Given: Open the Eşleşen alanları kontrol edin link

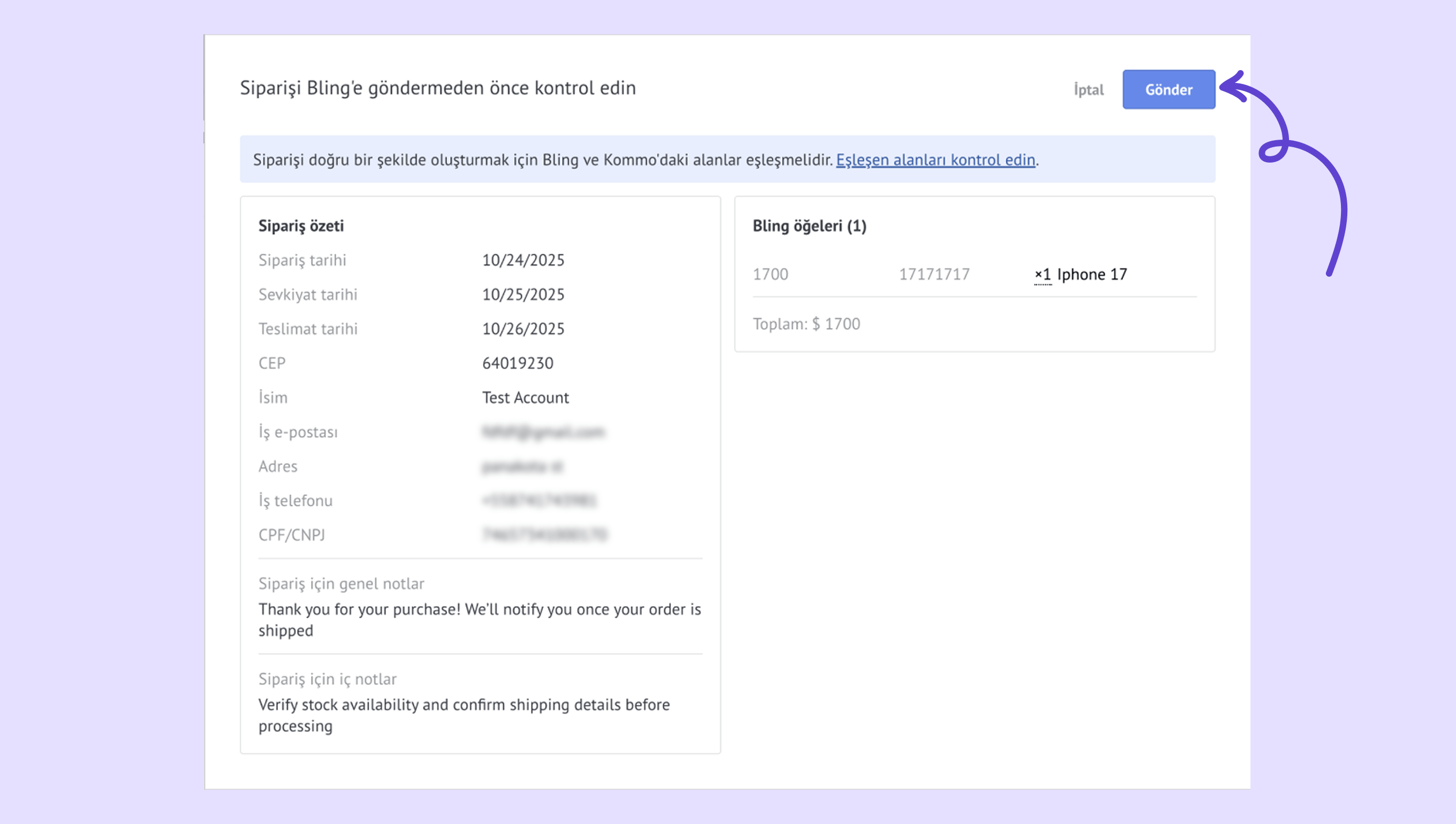Looking at the screenshot, I should [935, 160].
